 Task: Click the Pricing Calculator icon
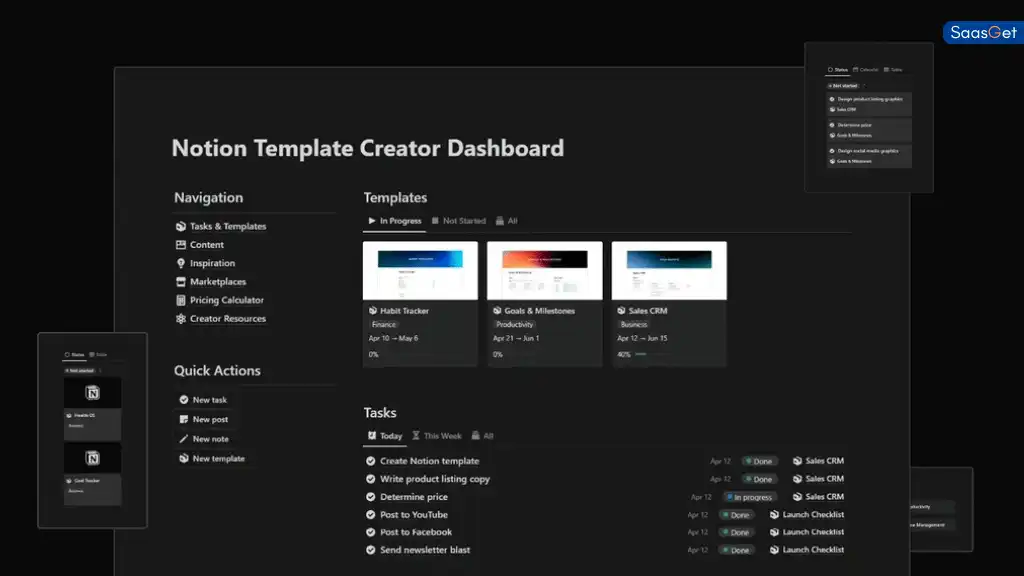point(181,300)
